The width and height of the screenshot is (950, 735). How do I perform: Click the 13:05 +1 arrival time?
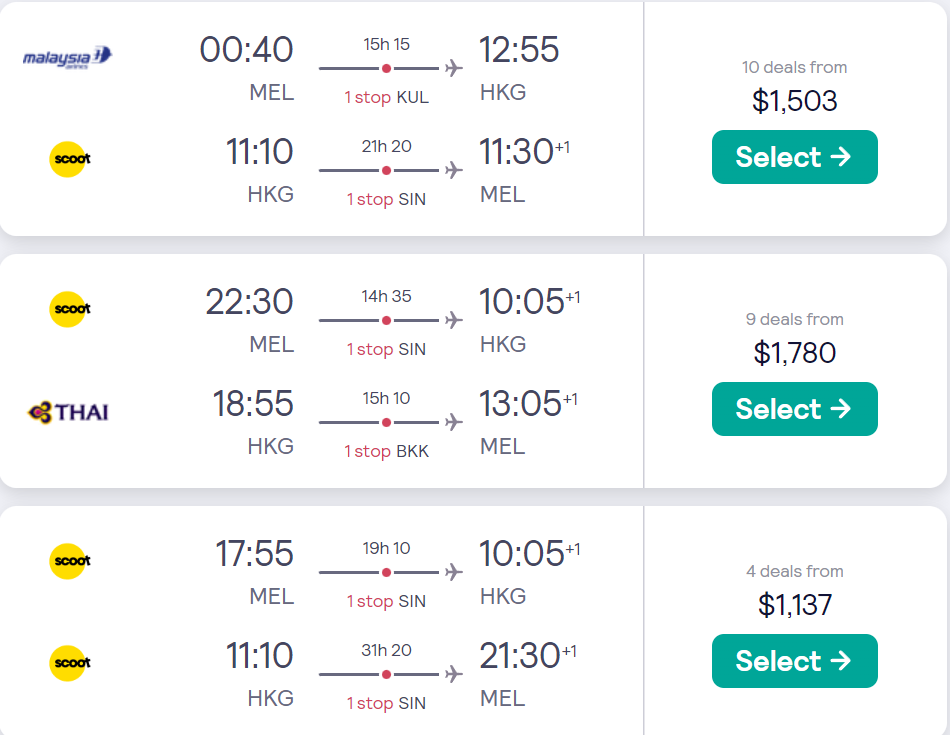(x=528, y=404)
